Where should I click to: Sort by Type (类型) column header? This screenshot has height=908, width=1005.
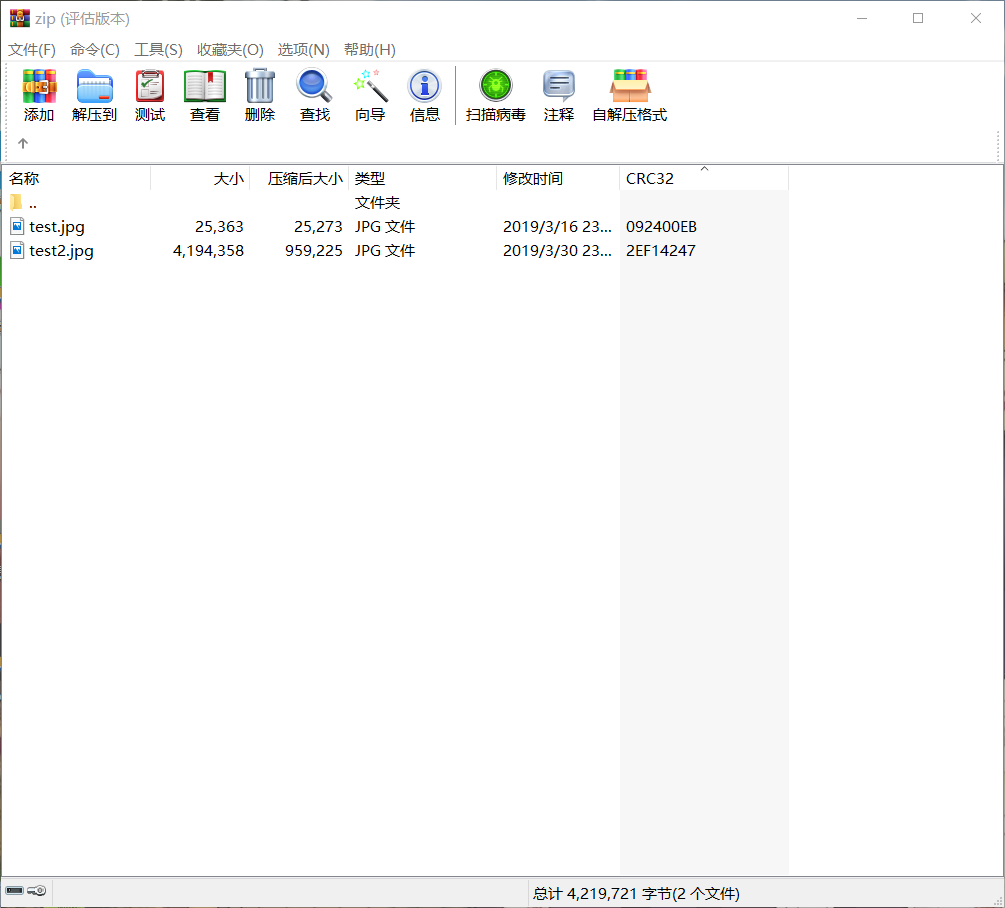pos(422,179)
